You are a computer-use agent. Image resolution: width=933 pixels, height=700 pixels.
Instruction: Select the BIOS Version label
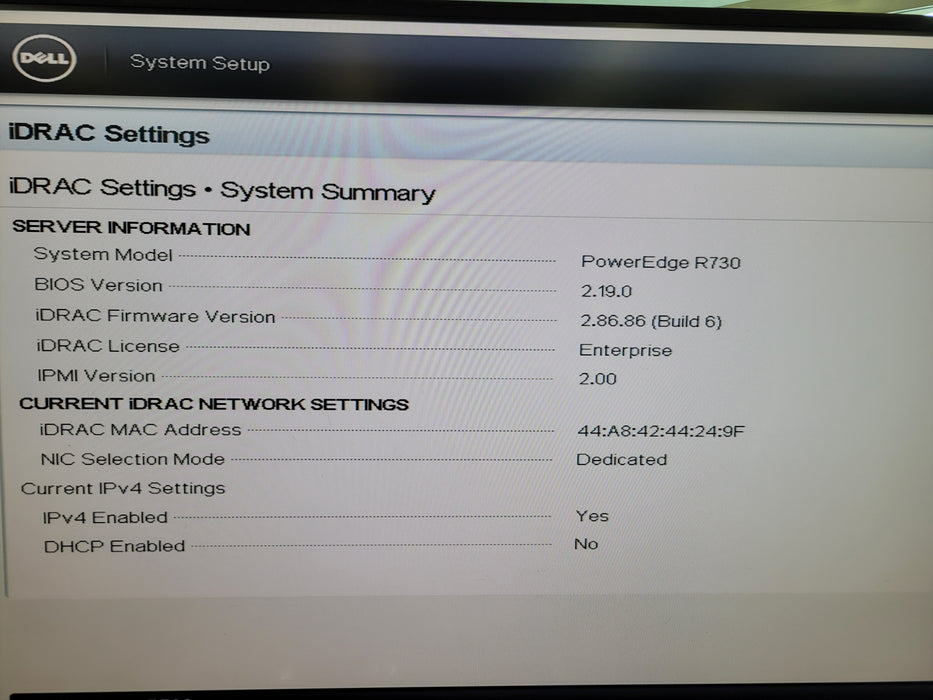pos(98,285)
